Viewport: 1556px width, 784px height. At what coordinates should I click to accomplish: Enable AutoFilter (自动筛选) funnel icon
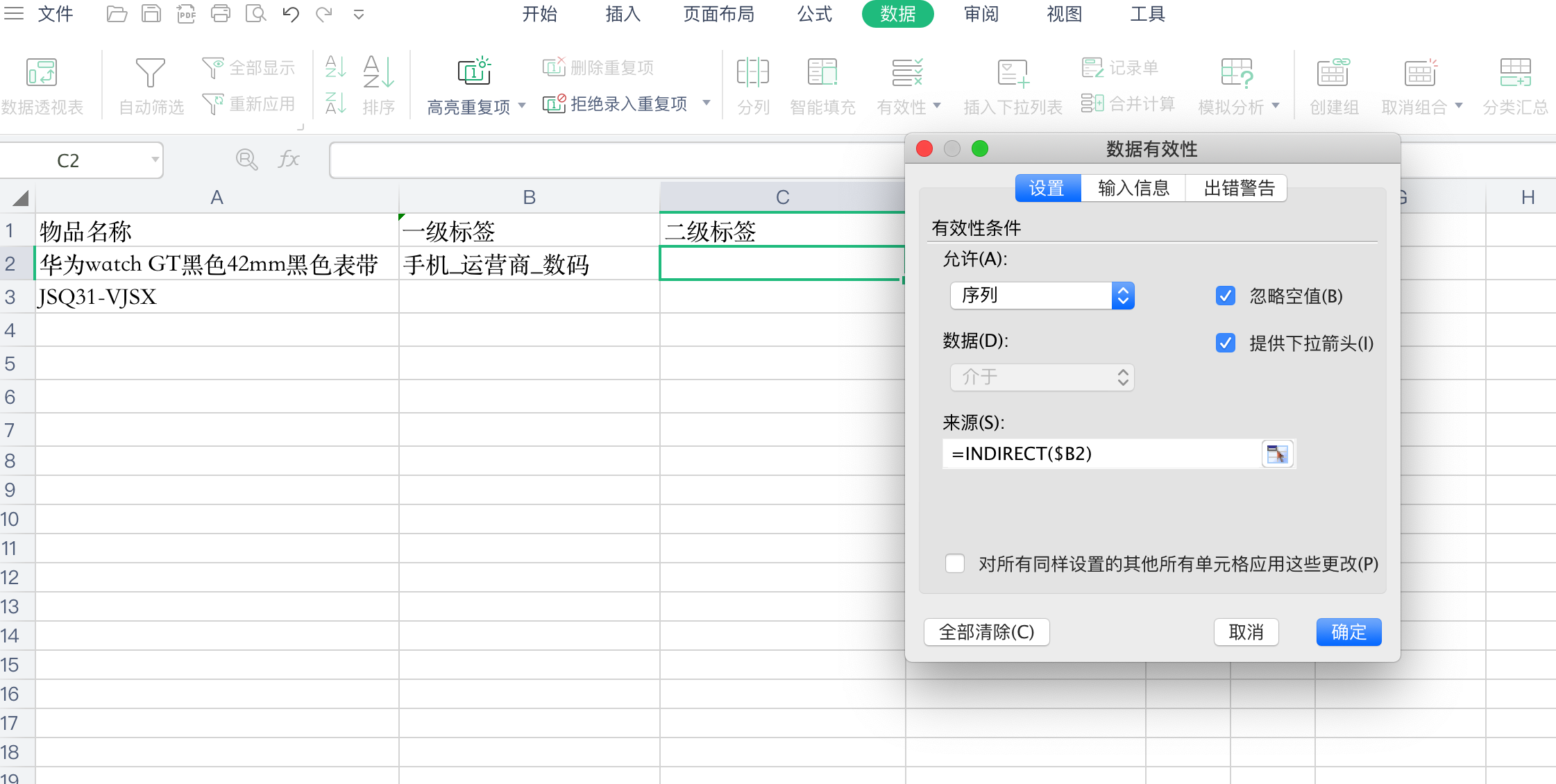tap(150, 73)
